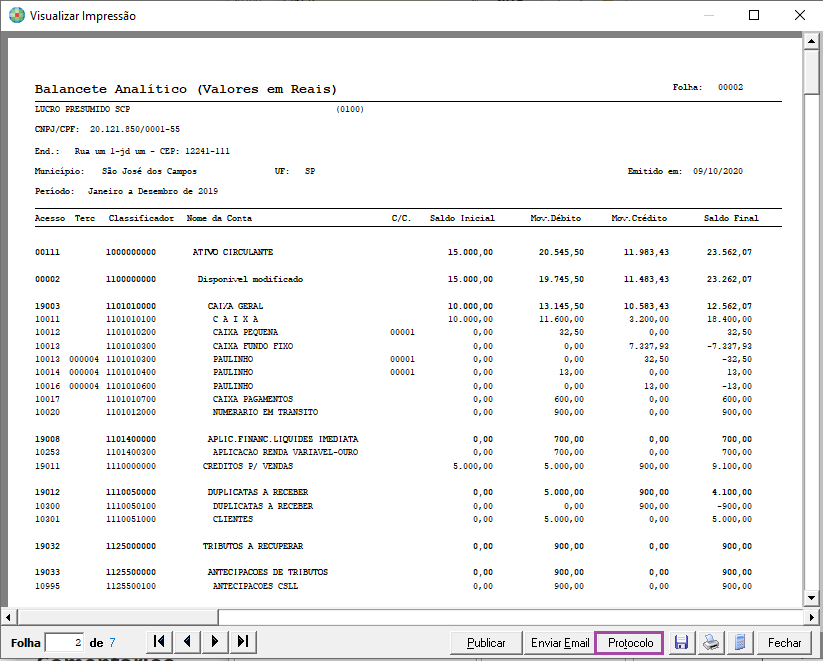Click the Mov.Débito column header
Viewport: 823px width, 661px height.
(x=555, y=218)
